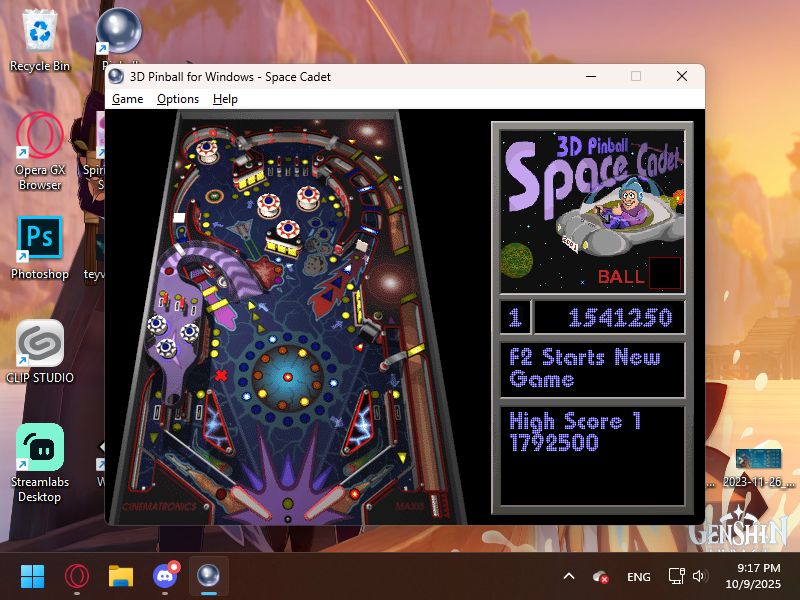Open Discord from the taskbar
Viewport: 800px width, 600px height.
pos(165,577)
